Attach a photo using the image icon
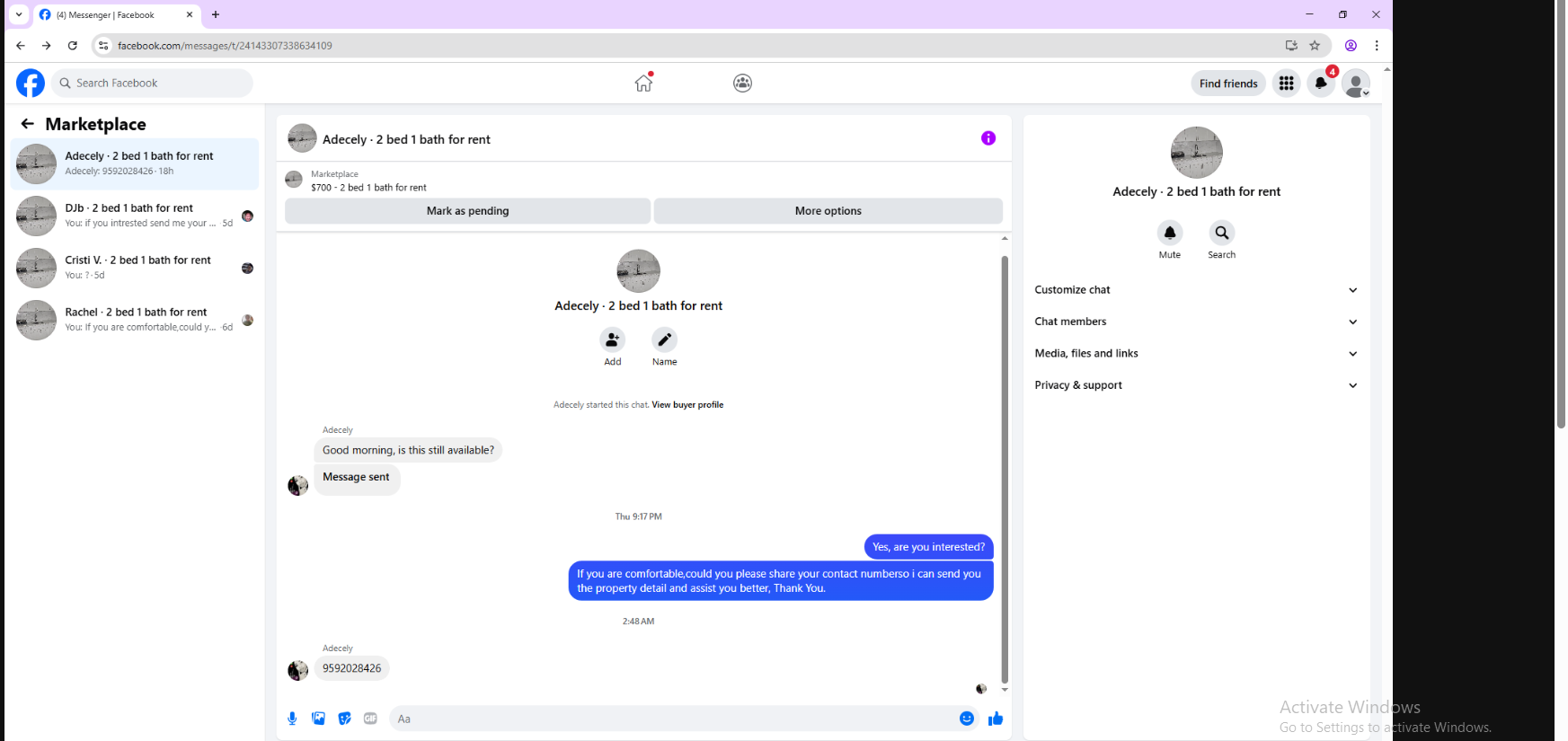The image size is (1568, 741). pos(318,719)
